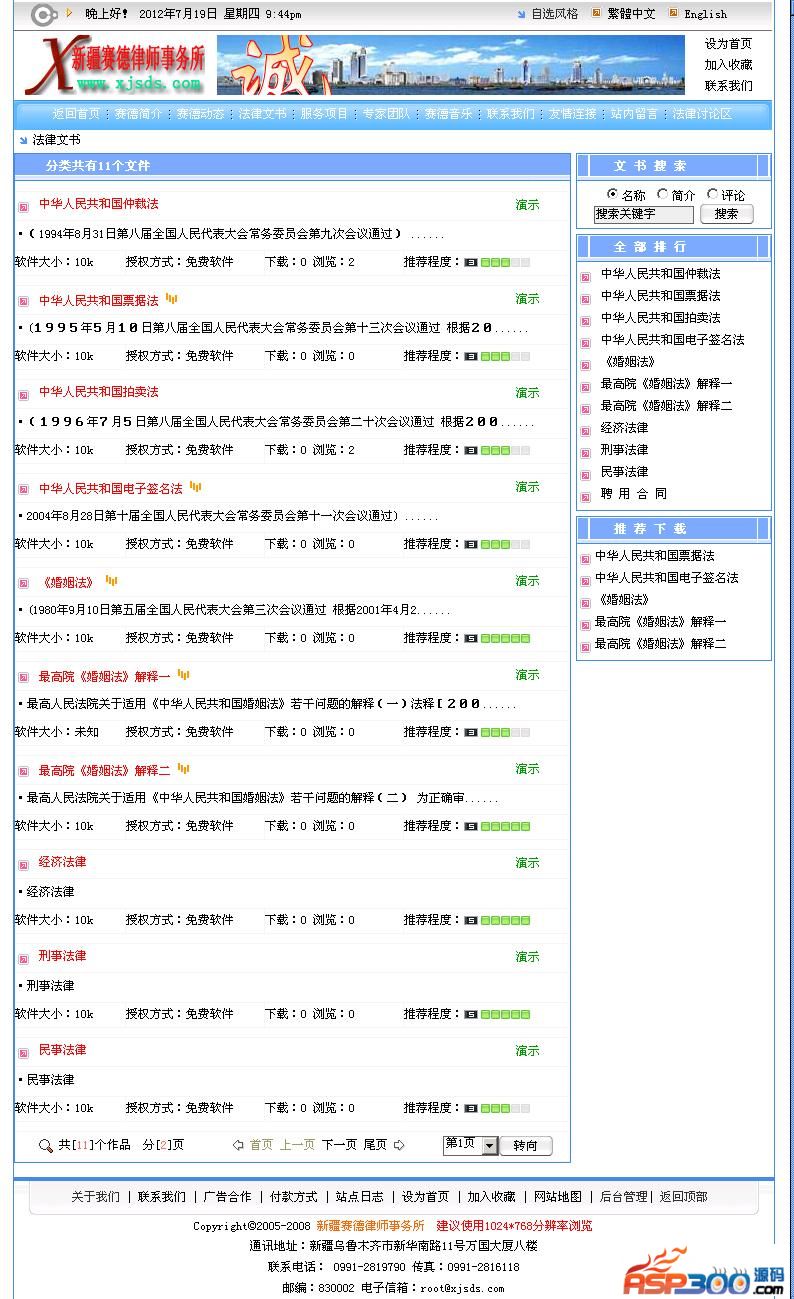Viewport: 794px width, 1299px height.
Task: Click the pink icon next to 民事法律 in main list
Action: tap(24, 1053)
